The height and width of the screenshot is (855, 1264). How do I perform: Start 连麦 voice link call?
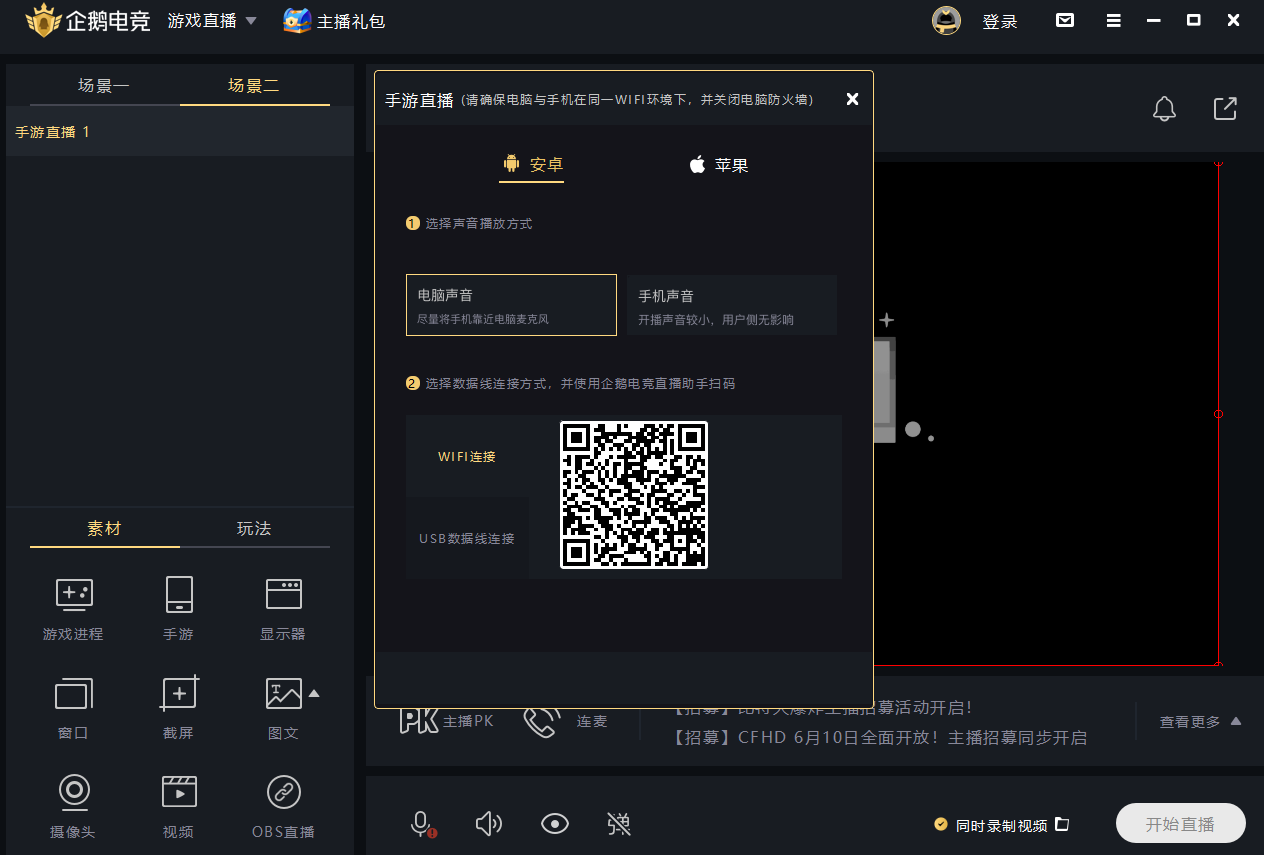point(565,721)
